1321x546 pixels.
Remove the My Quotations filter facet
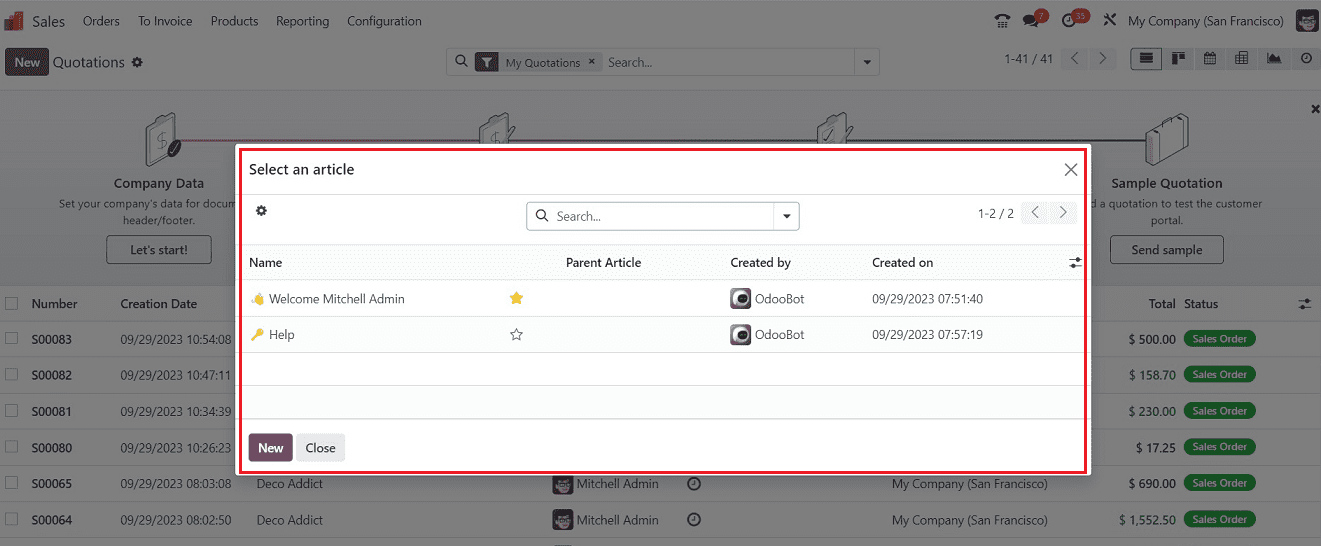tap(591, 62)
